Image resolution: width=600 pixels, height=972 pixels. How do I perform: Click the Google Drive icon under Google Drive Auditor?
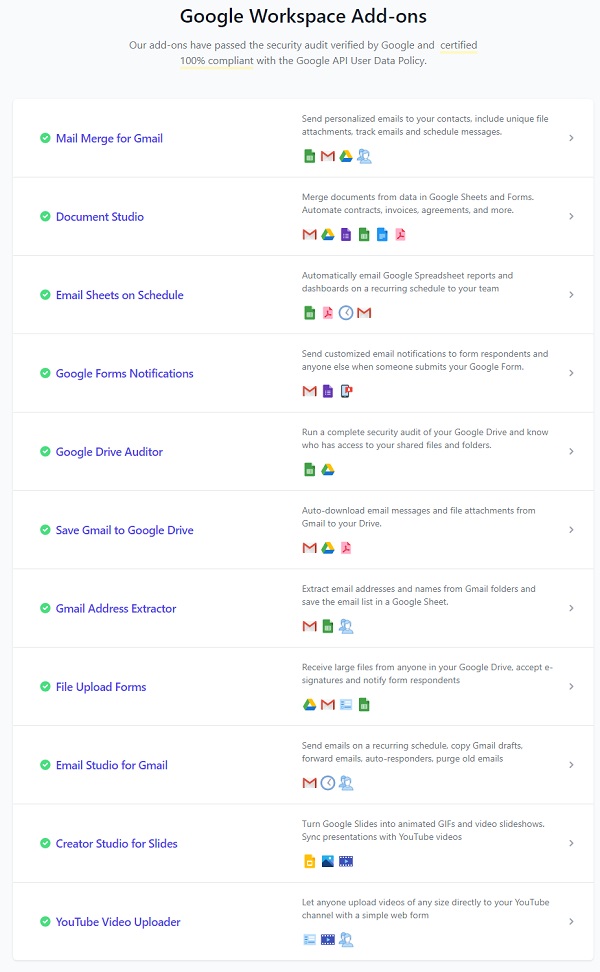[x=327, y=470]
